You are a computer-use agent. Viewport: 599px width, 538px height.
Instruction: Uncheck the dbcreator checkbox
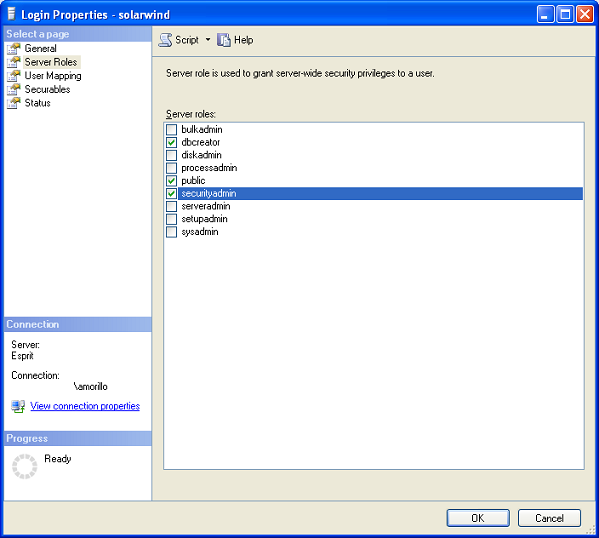tap(172, 143)
